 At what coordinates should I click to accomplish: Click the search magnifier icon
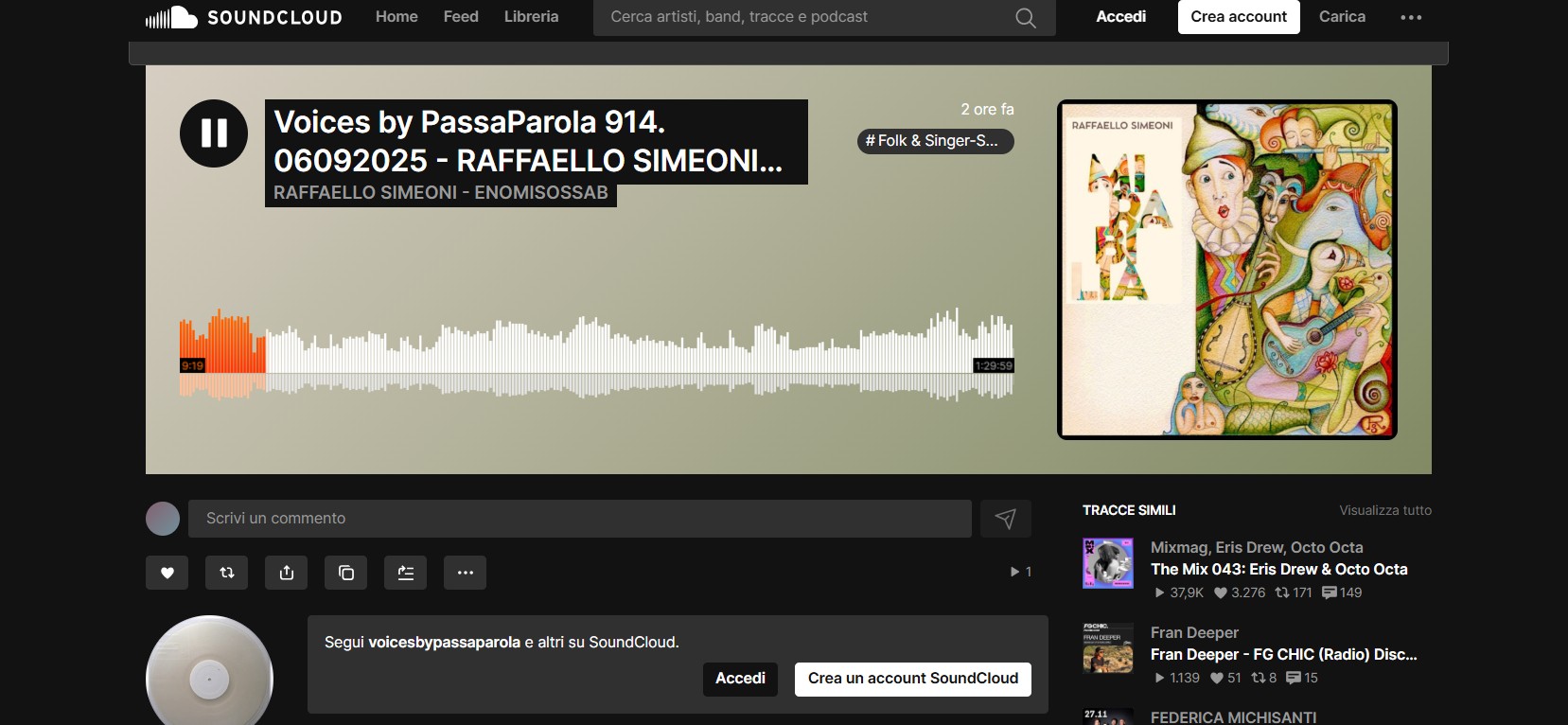(x=1026, y=17)
